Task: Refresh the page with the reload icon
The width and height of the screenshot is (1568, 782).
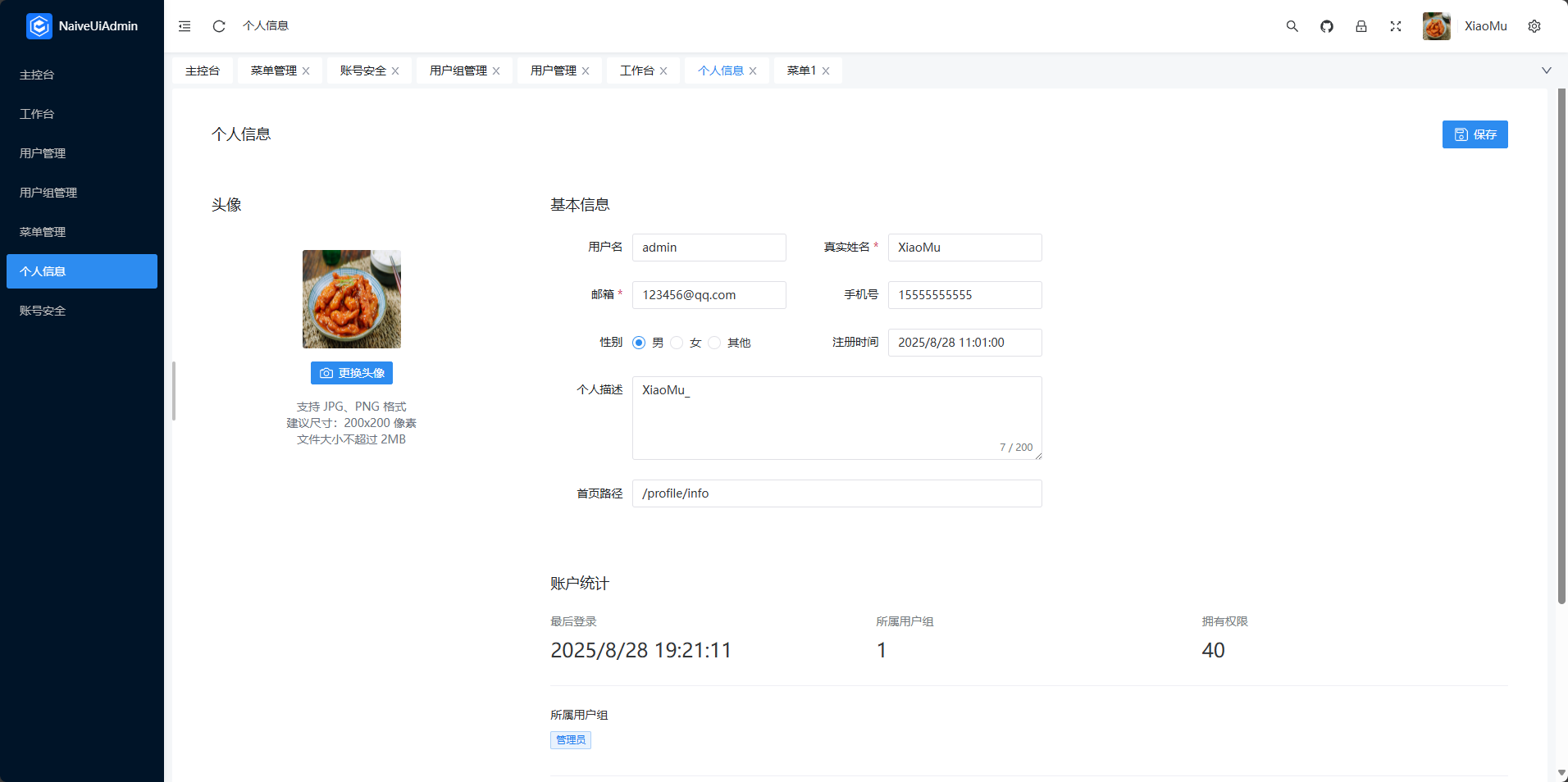Action: click(x=218, y=25)
